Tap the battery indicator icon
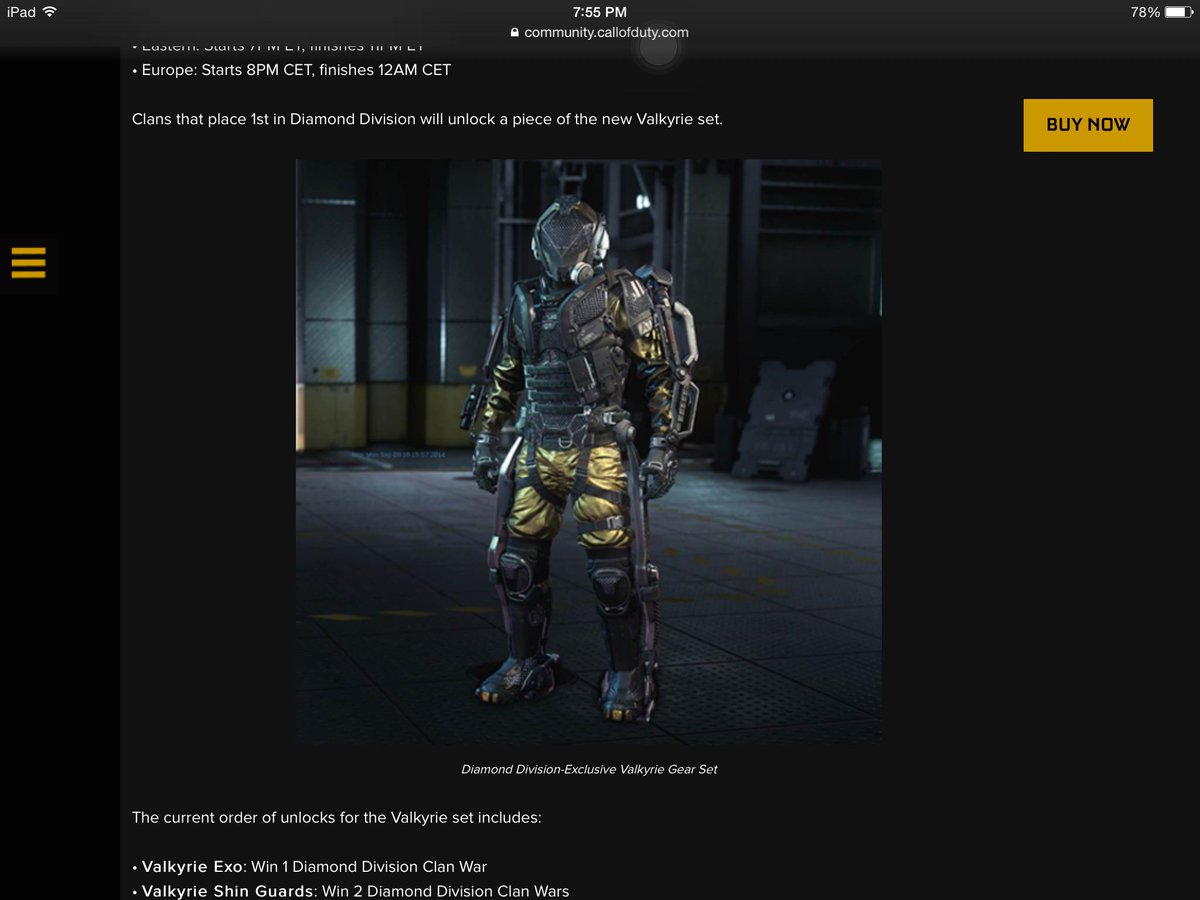Image resolution: width=1200 pixels, height=900 pixels. click(1178, 12)
